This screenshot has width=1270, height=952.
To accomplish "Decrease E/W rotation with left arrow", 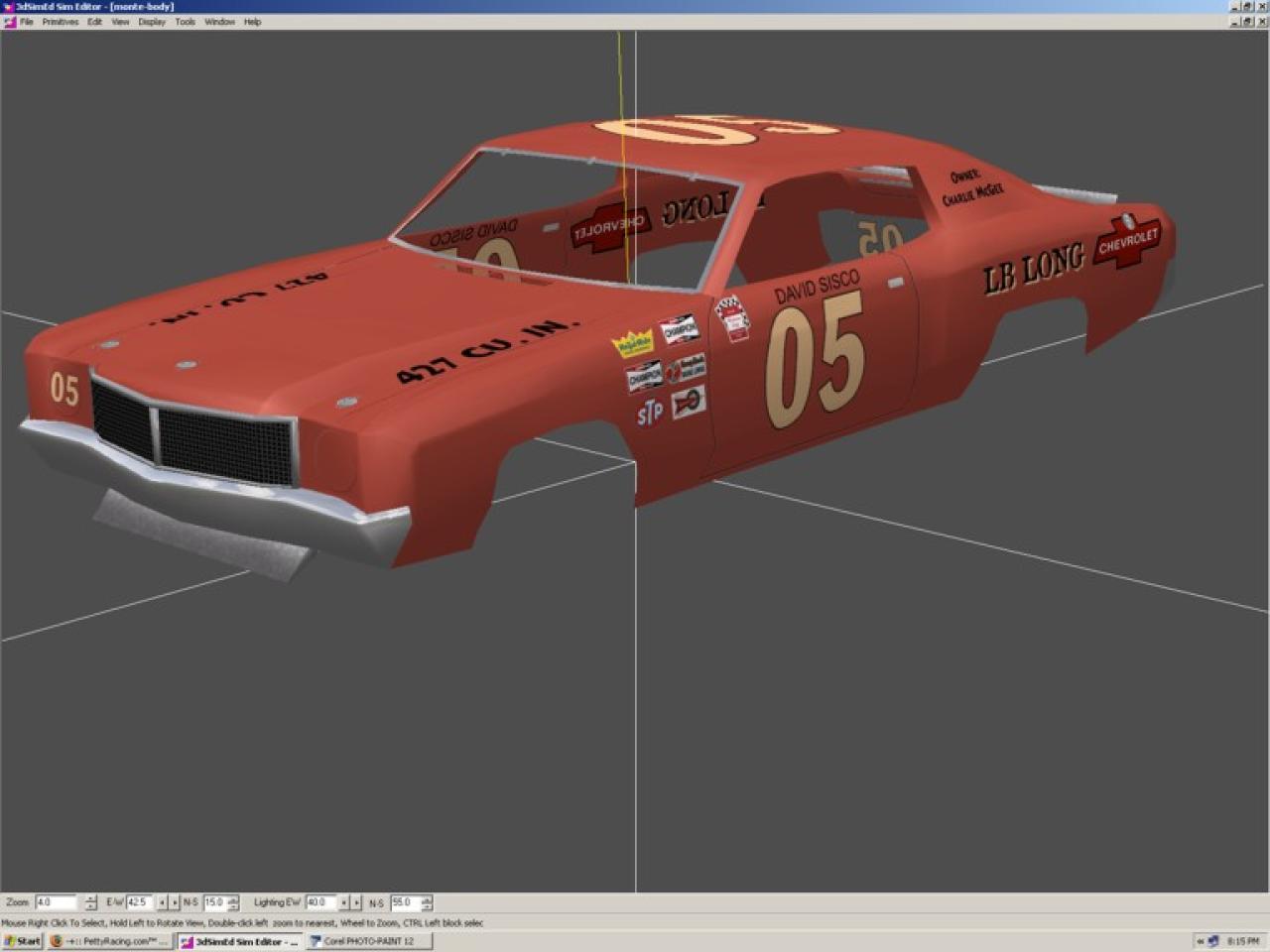I will pyautogui.click(x=163, y=902).
